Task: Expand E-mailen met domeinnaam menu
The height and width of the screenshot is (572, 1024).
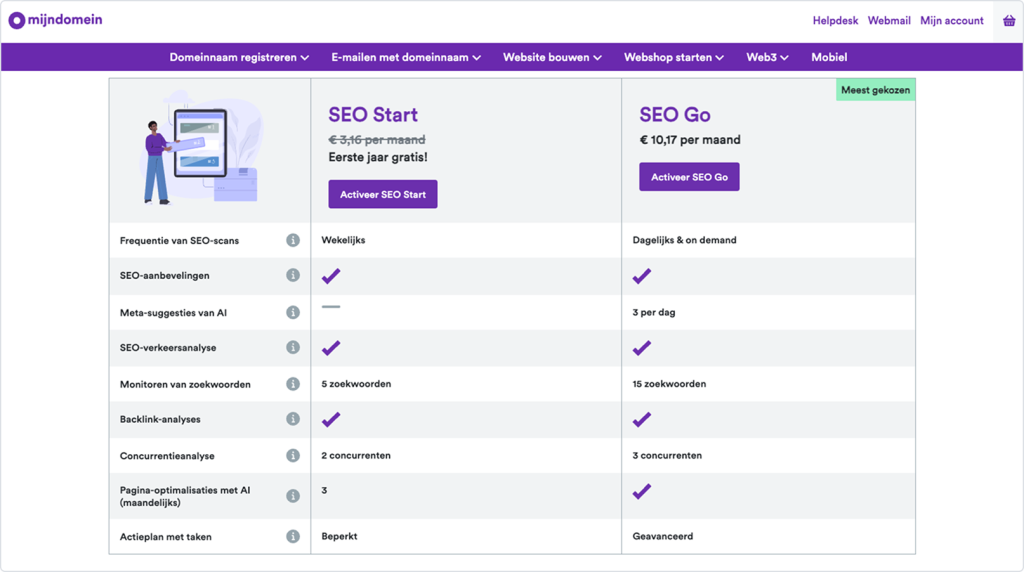Action: click(406, 57)
